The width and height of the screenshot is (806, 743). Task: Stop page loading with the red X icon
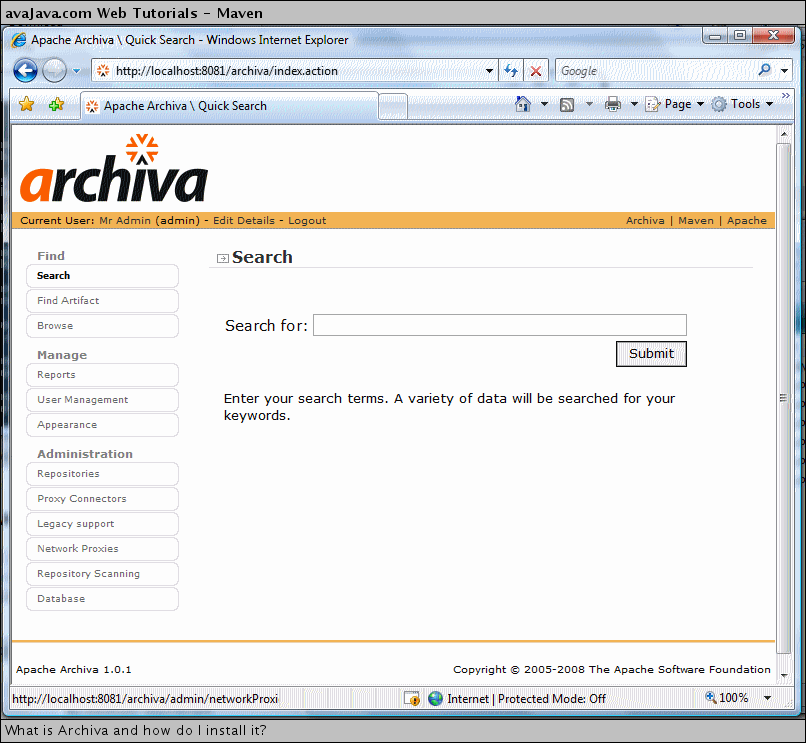[536, 70]
